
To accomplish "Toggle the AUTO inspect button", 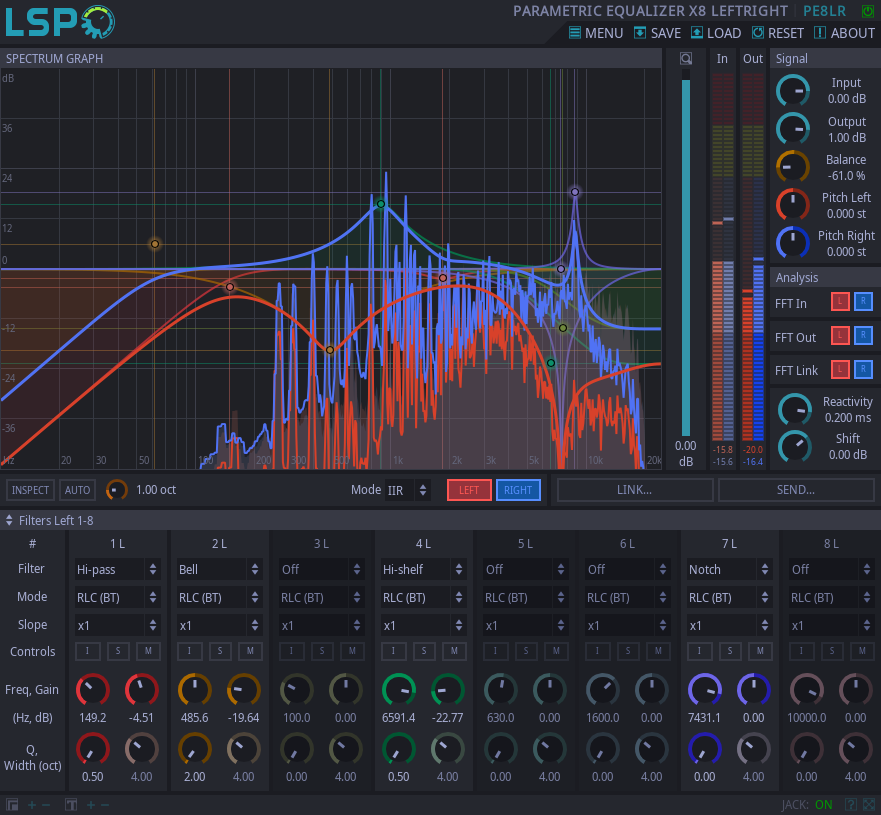I will click(x=78, y=490).
